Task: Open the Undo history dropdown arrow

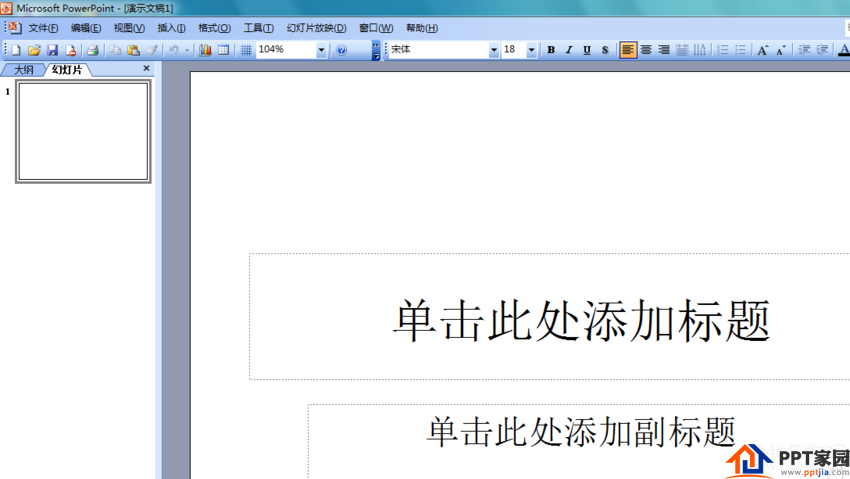Action: pyautogui.click(x=187, y=50)
